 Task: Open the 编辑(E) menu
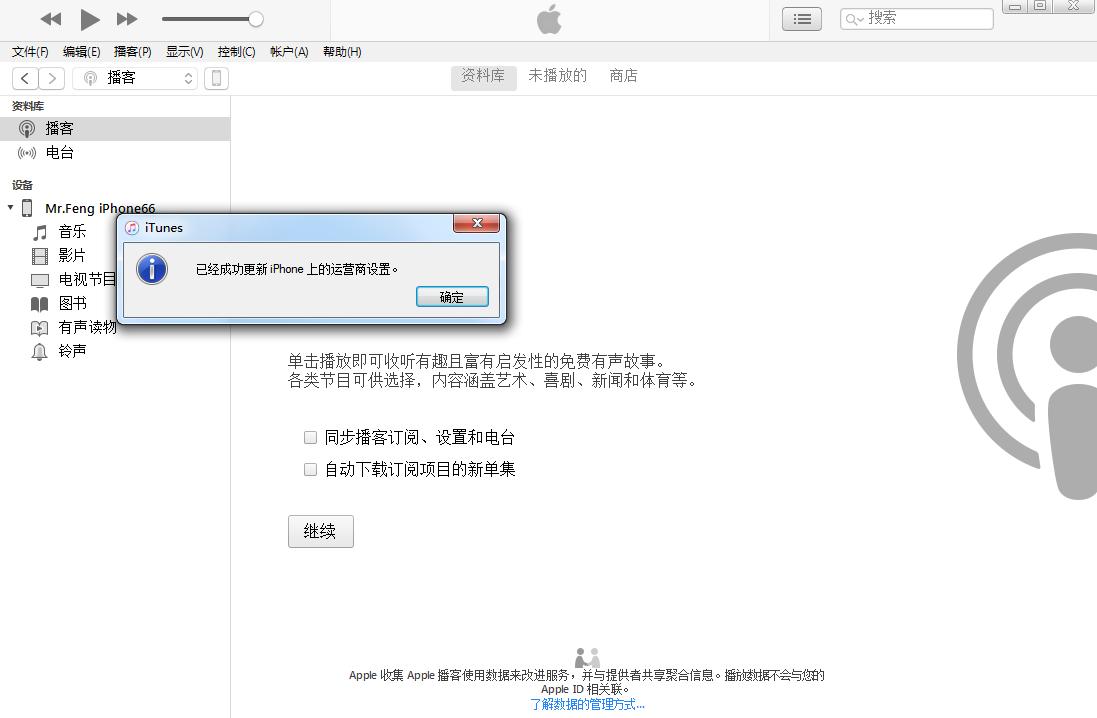coord(81,52)
